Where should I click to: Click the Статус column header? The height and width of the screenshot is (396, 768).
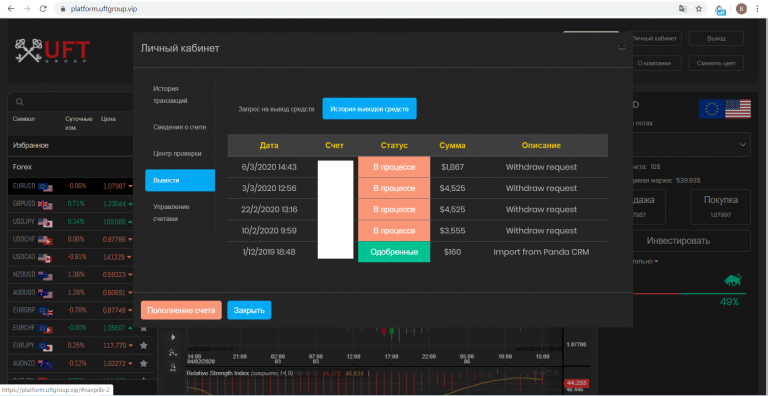394,146
